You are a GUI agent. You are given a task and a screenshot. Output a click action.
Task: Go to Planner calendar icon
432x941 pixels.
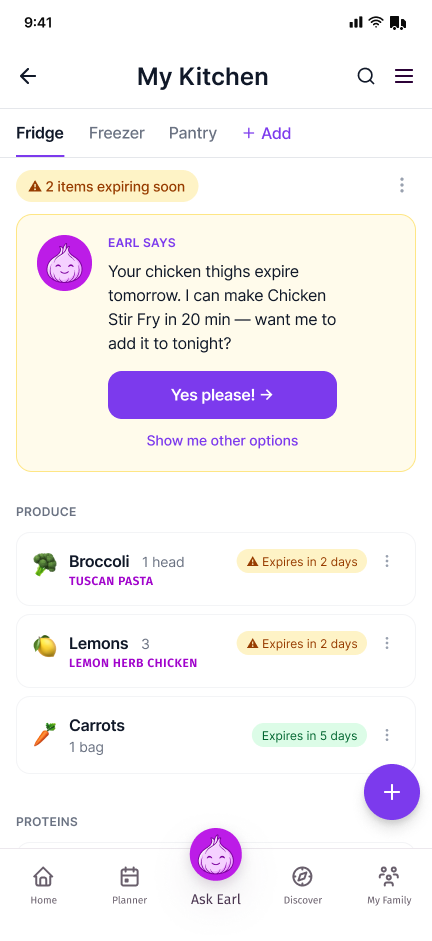[x=130, y=885]
